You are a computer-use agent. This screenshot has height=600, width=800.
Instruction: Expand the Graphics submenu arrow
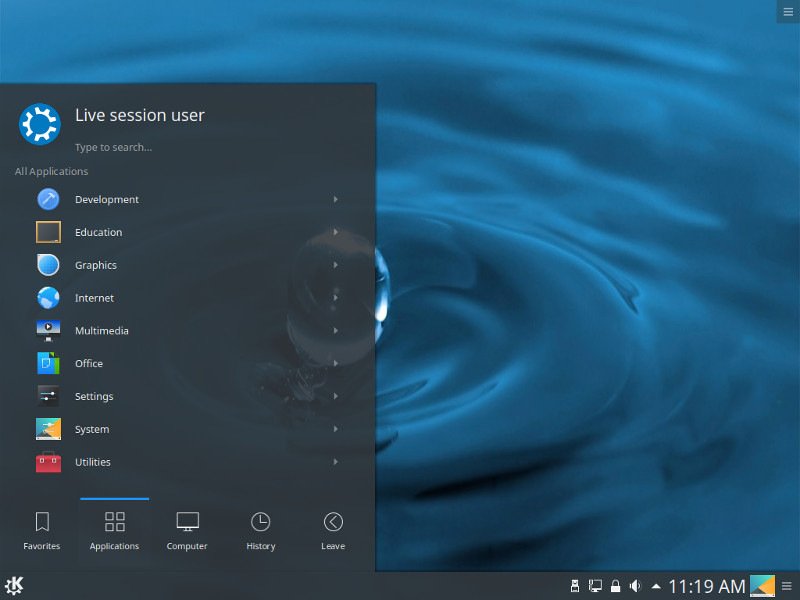[x=335, y=265]
